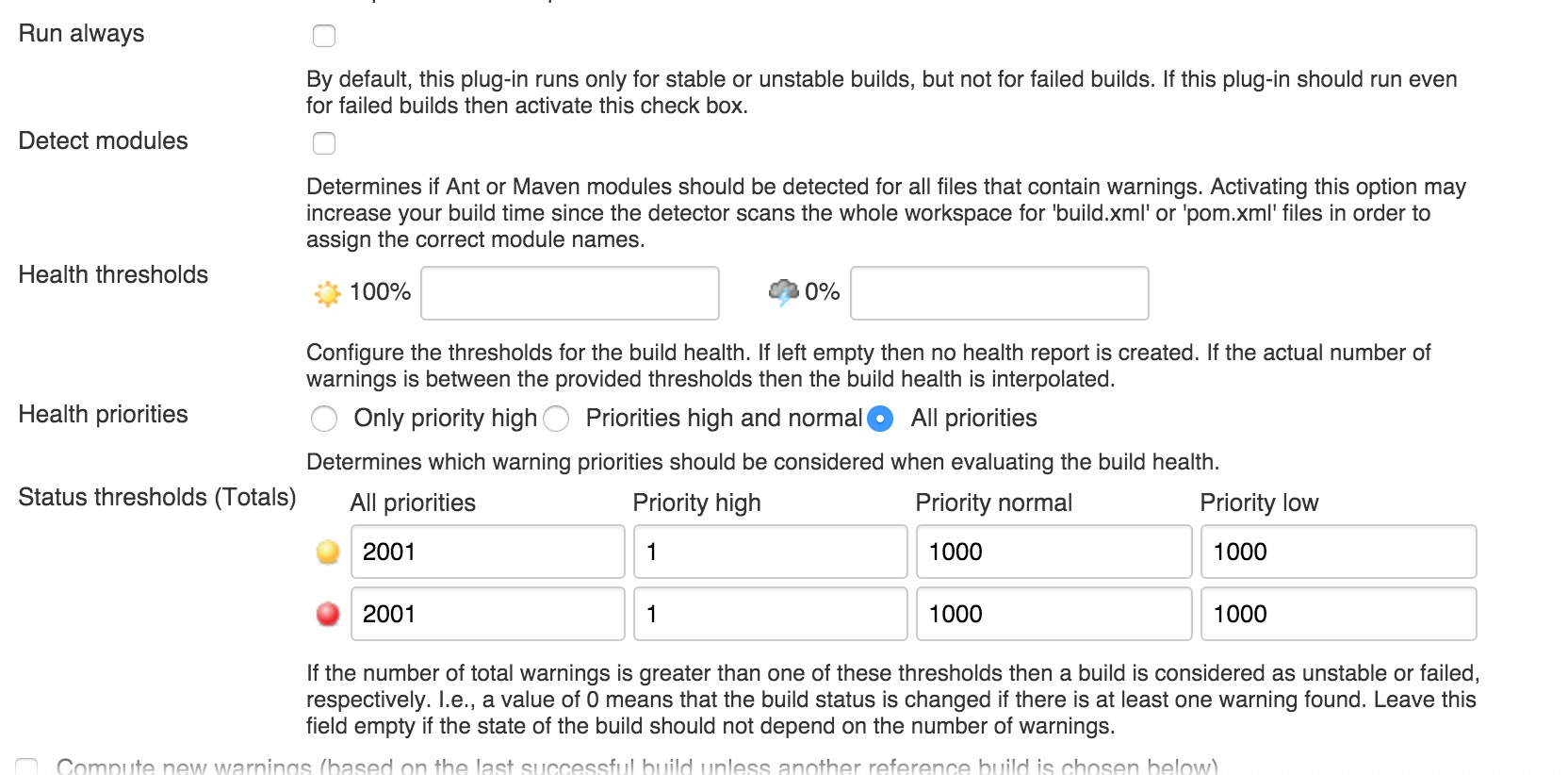Edit failed Priority normal threshold field
Viewport: 1568px width, 775px height.
(1053, 614)
